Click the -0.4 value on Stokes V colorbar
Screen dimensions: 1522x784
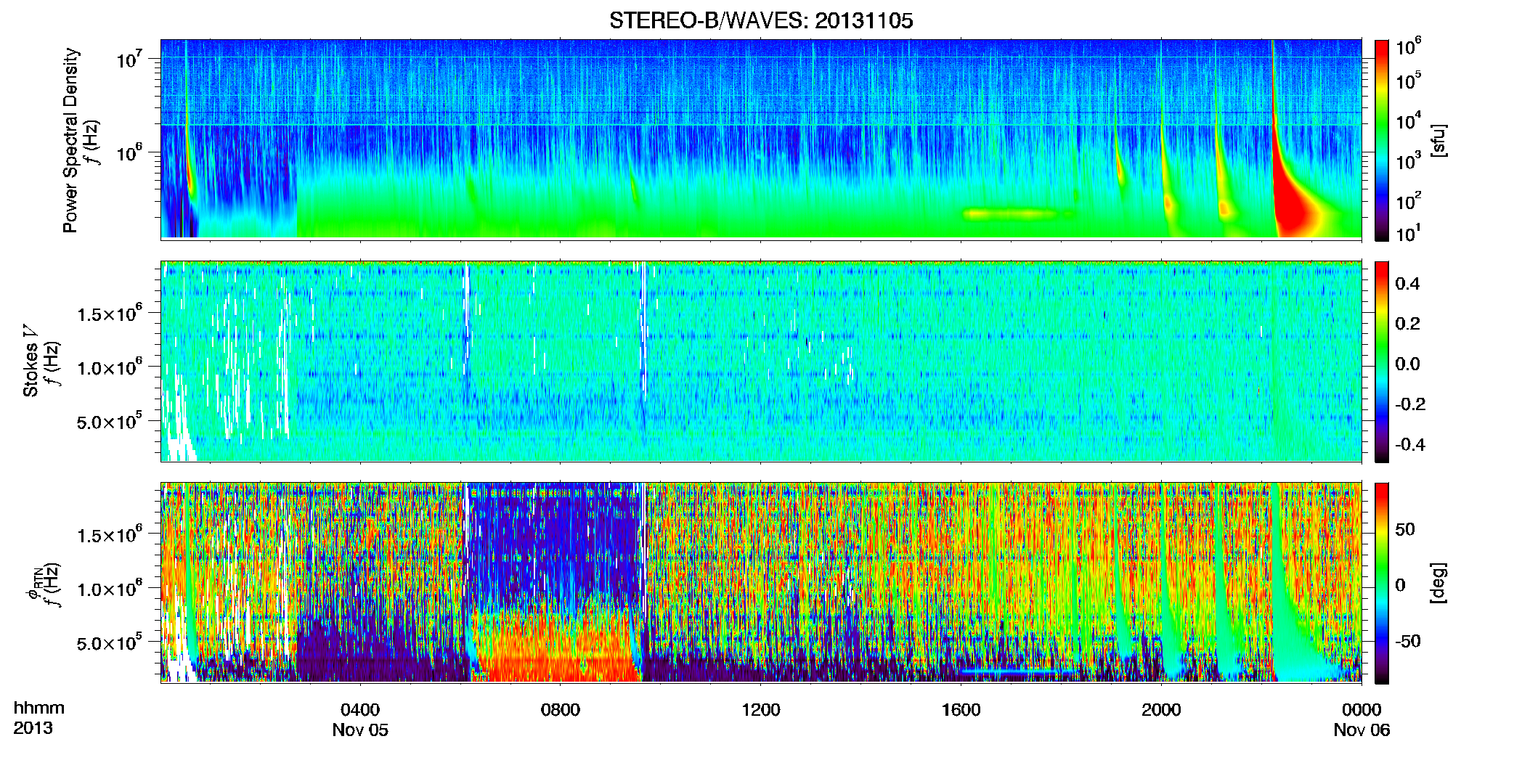1409,444
